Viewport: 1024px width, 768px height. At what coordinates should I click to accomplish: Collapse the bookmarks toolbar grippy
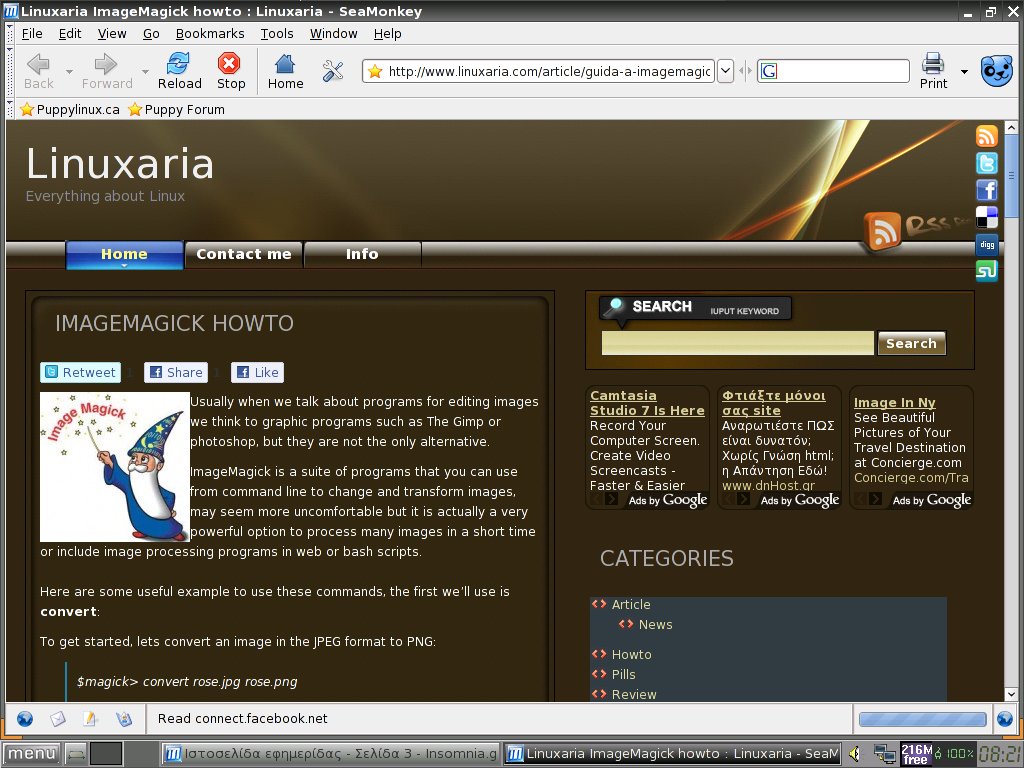click(9, 109)
